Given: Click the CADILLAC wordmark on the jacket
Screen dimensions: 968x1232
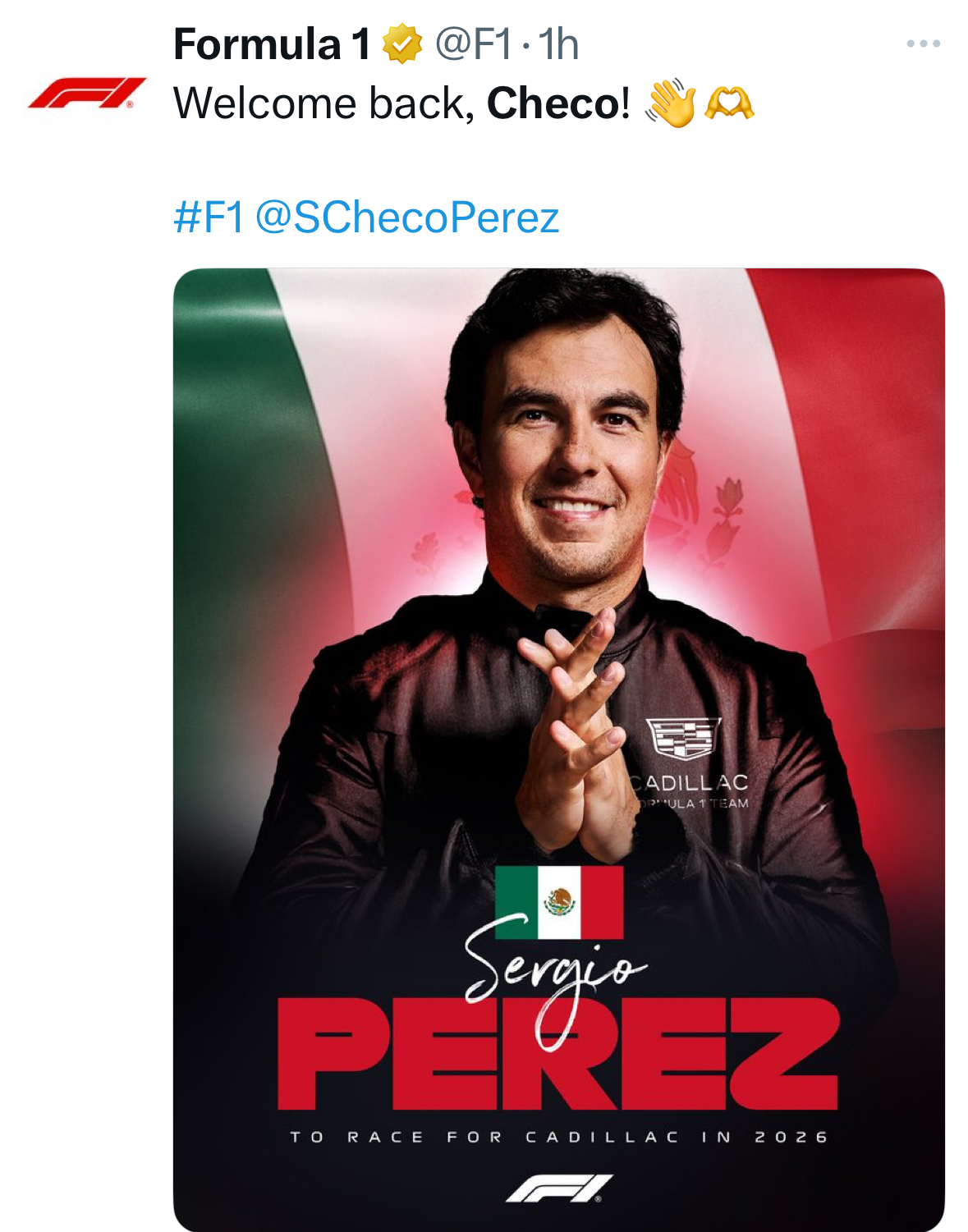Looking at the screenshot, I should (690, 782).
